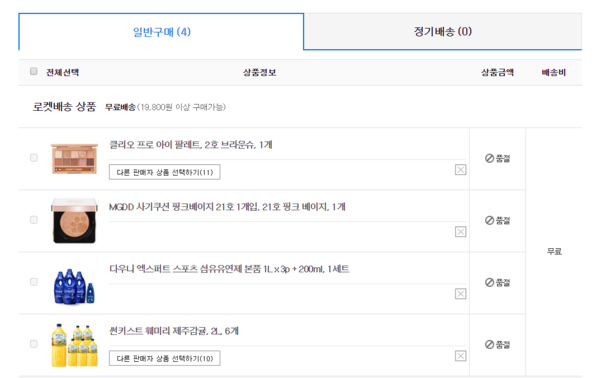Click the 로켓배송 상품 section heading

pyautogui.click(x=64, y=107)
